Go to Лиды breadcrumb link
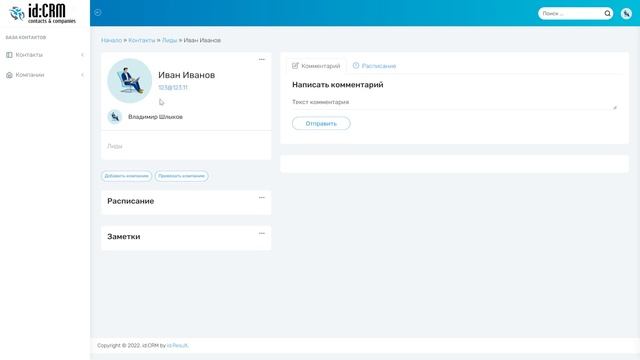This screenshot has width=640, height=360. 169,40
